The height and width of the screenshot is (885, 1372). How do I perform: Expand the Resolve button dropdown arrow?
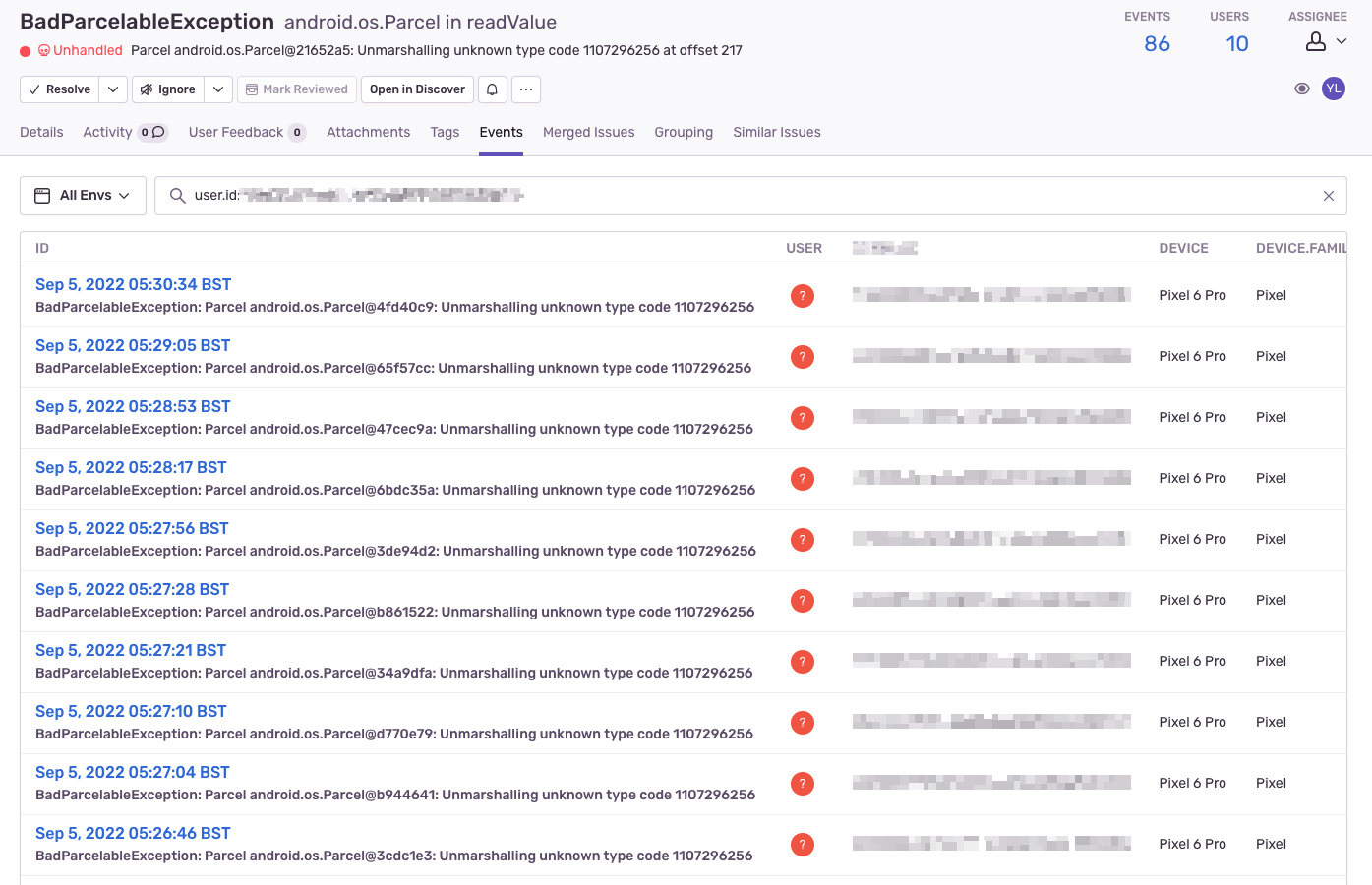point(112,88)
